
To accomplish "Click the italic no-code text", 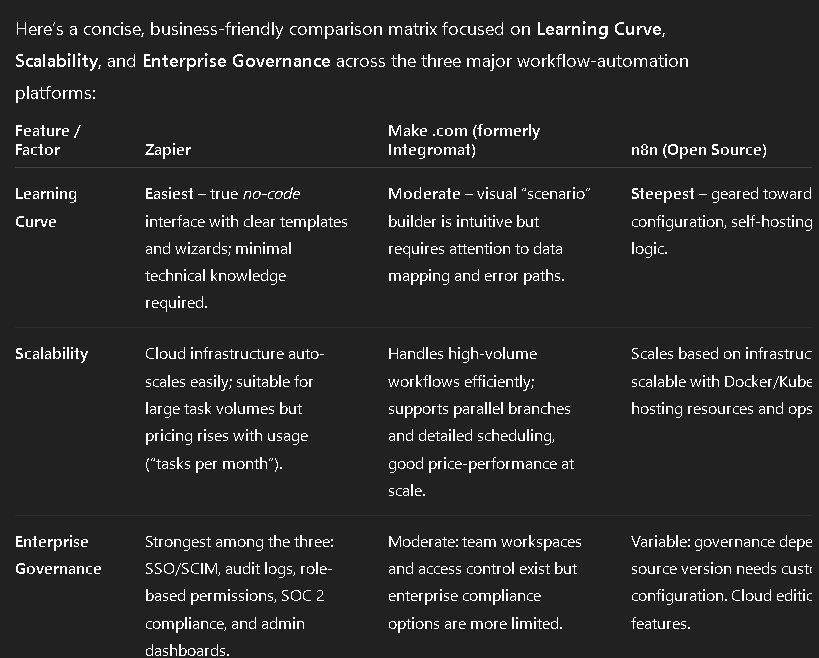I will point(271,194).
